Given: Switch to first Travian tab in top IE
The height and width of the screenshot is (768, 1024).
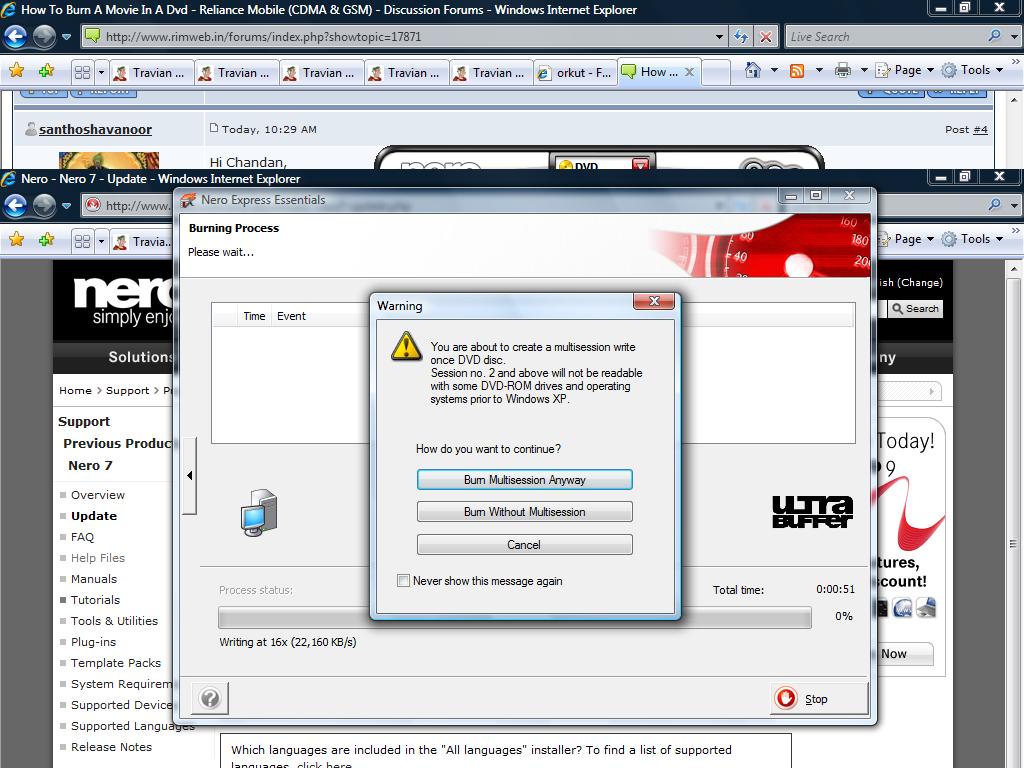Looking at the screenshot, I should pos(151,72).
